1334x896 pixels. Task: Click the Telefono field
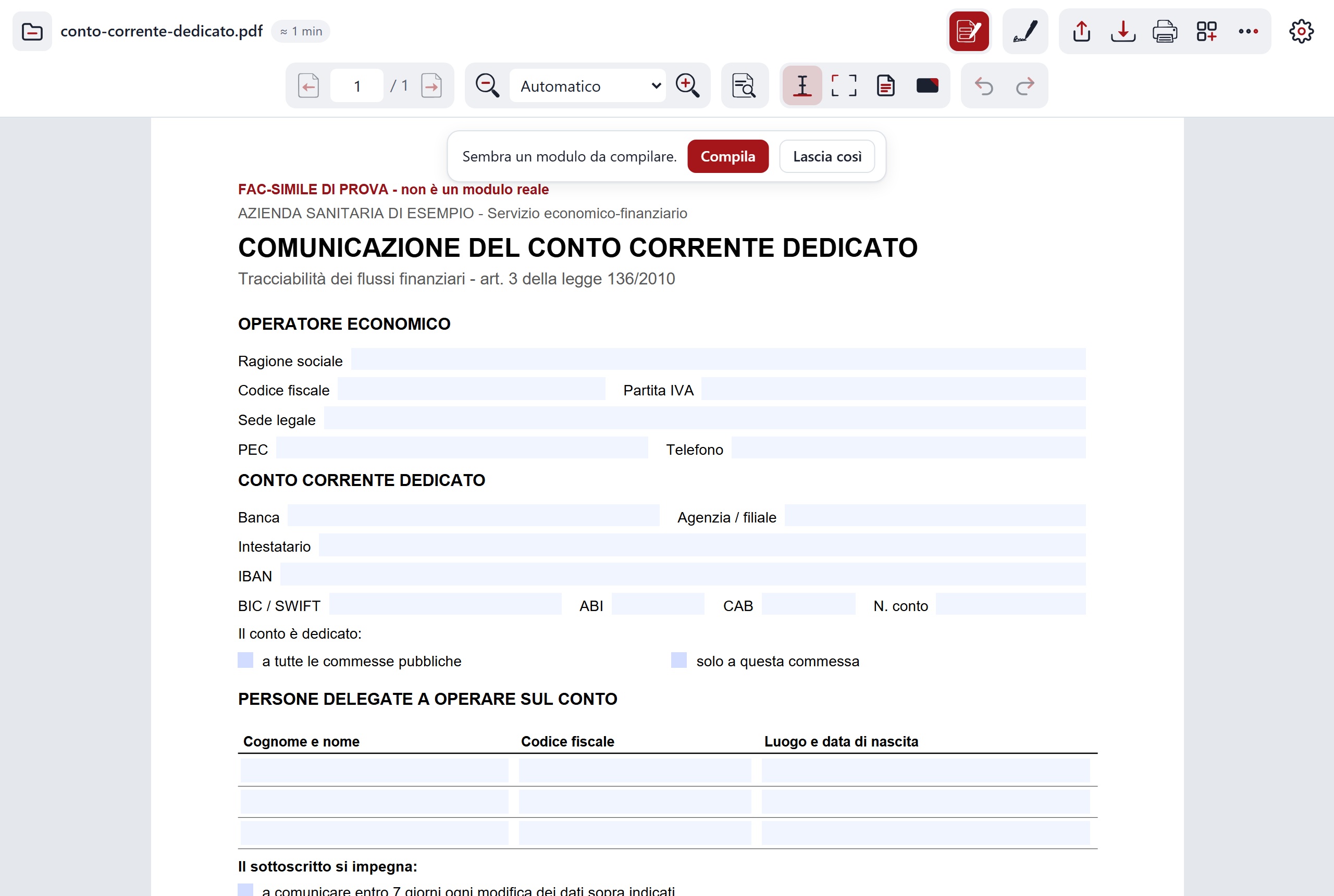point(909,448)
